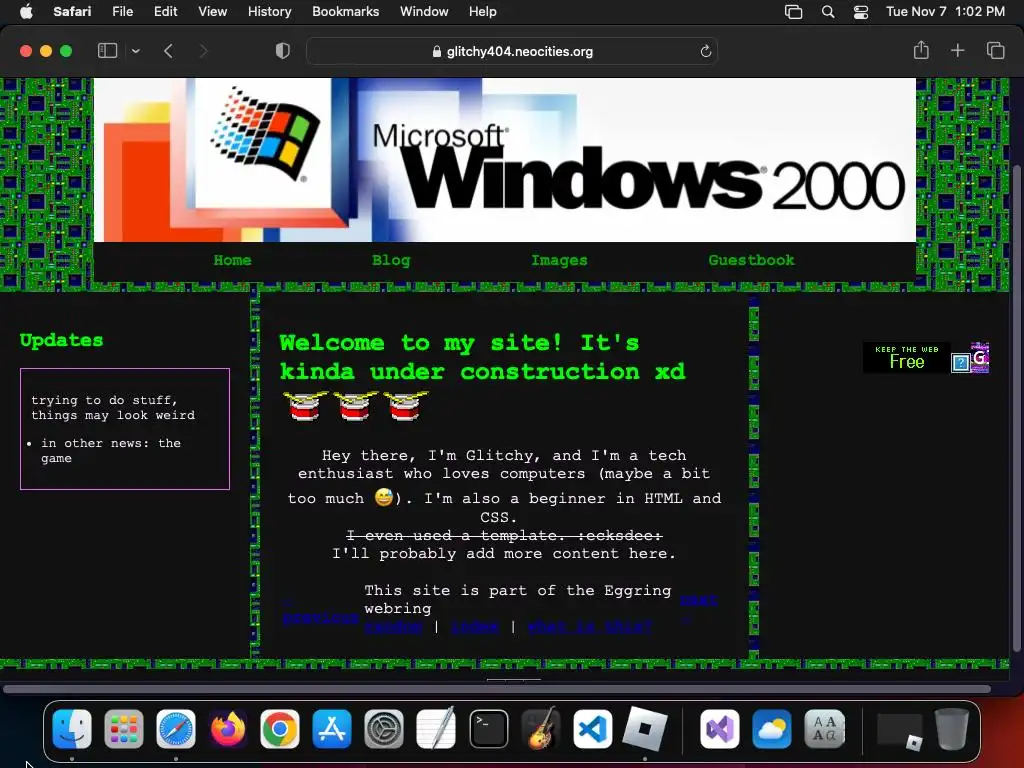Screen dimensions: 1024x768
Task: Open Control Center
Action: (x=861, y=12)
